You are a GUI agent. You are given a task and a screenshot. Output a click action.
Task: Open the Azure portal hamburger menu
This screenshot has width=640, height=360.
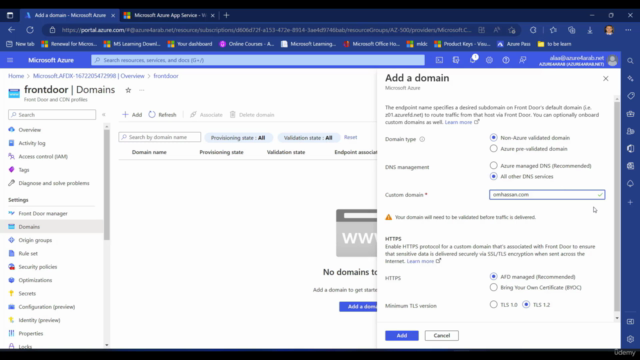pyautogui.click(x=10, y=60)
